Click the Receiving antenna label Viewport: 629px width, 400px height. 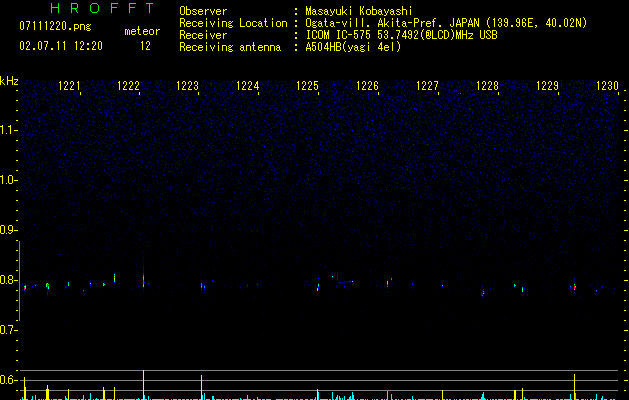(x=230, y=47)
